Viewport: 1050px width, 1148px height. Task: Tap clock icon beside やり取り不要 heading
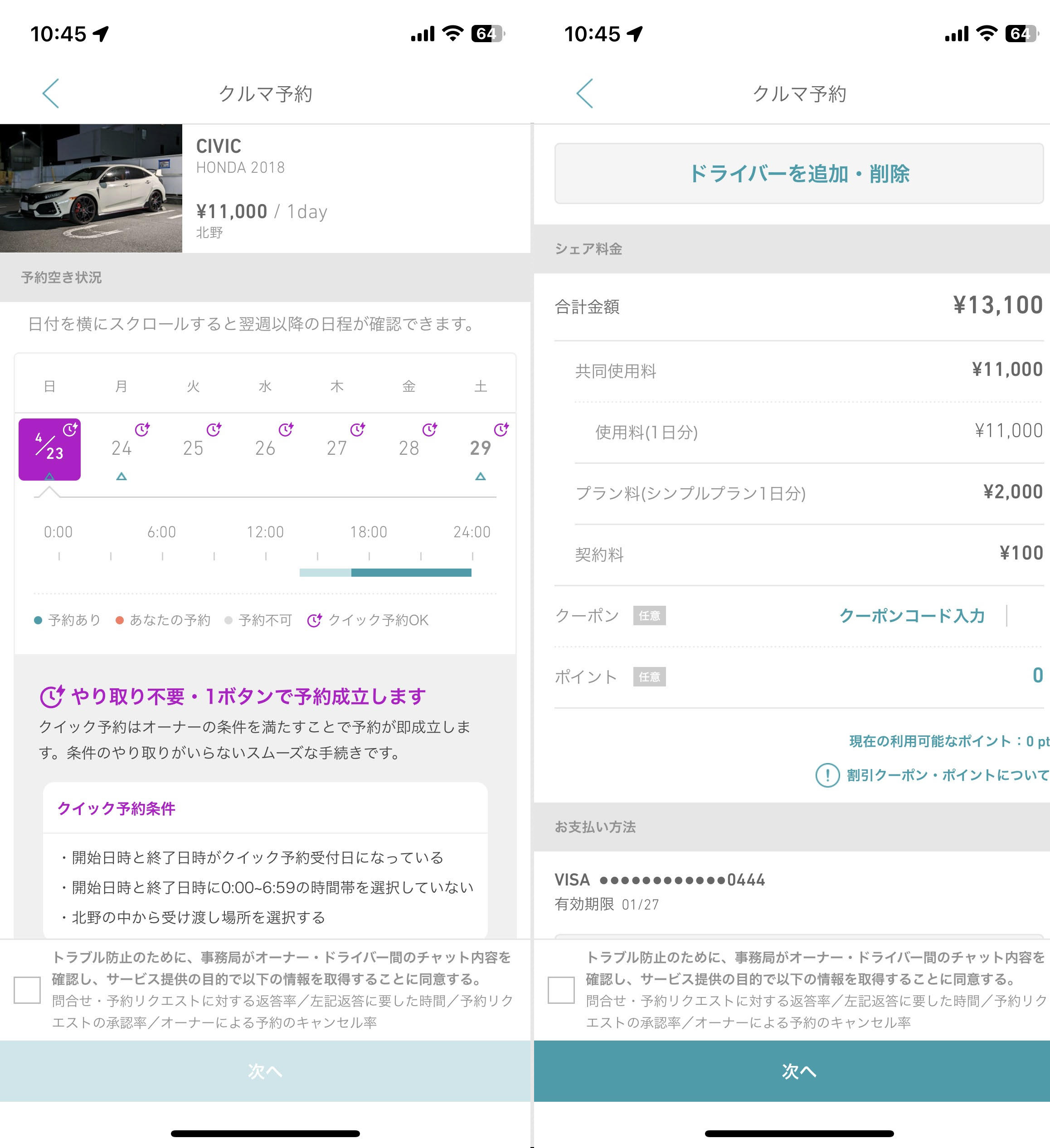(53, 696)
